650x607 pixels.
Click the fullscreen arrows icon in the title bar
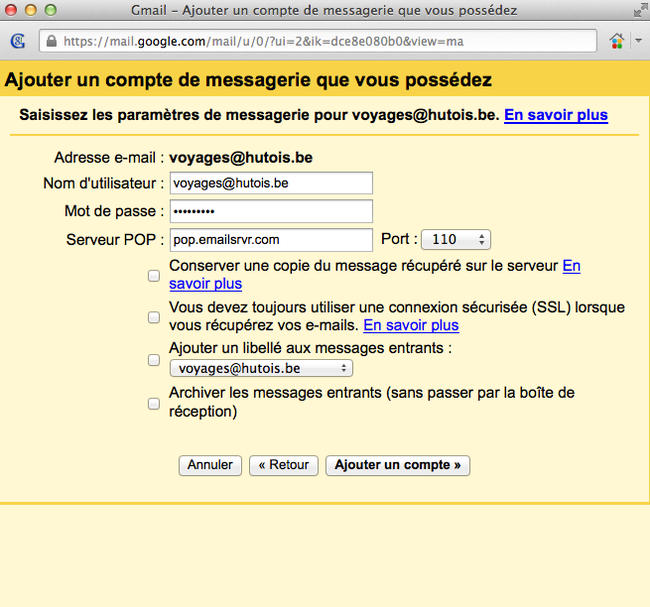[640, 10]
